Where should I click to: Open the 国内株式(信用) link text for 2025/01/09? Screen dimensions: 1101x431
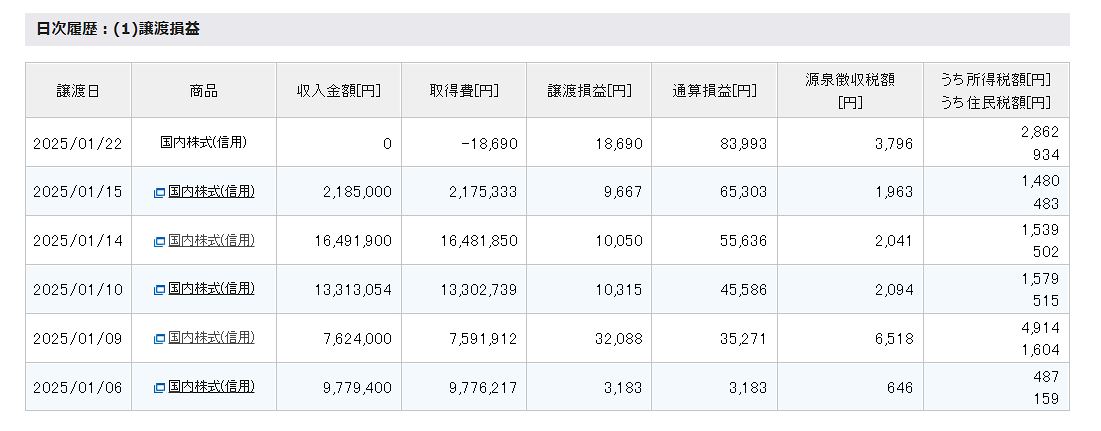click(211, 338)
